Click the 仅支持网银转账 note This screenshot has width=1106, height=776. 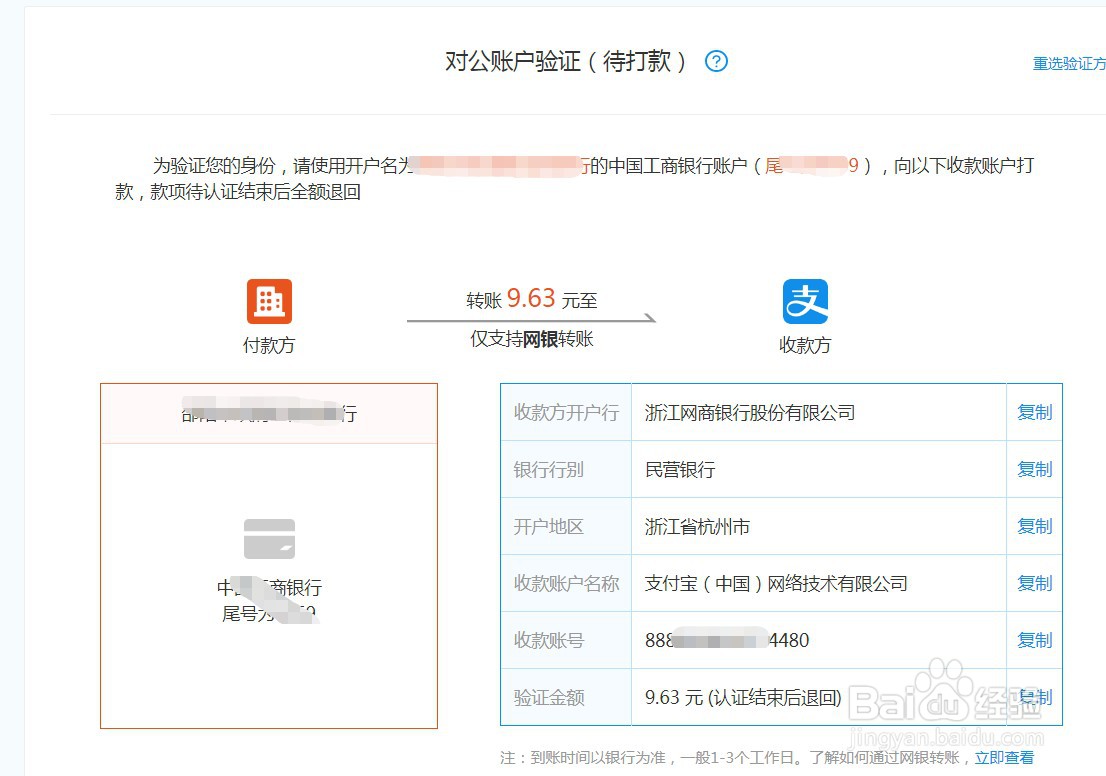tap(532, 339)
